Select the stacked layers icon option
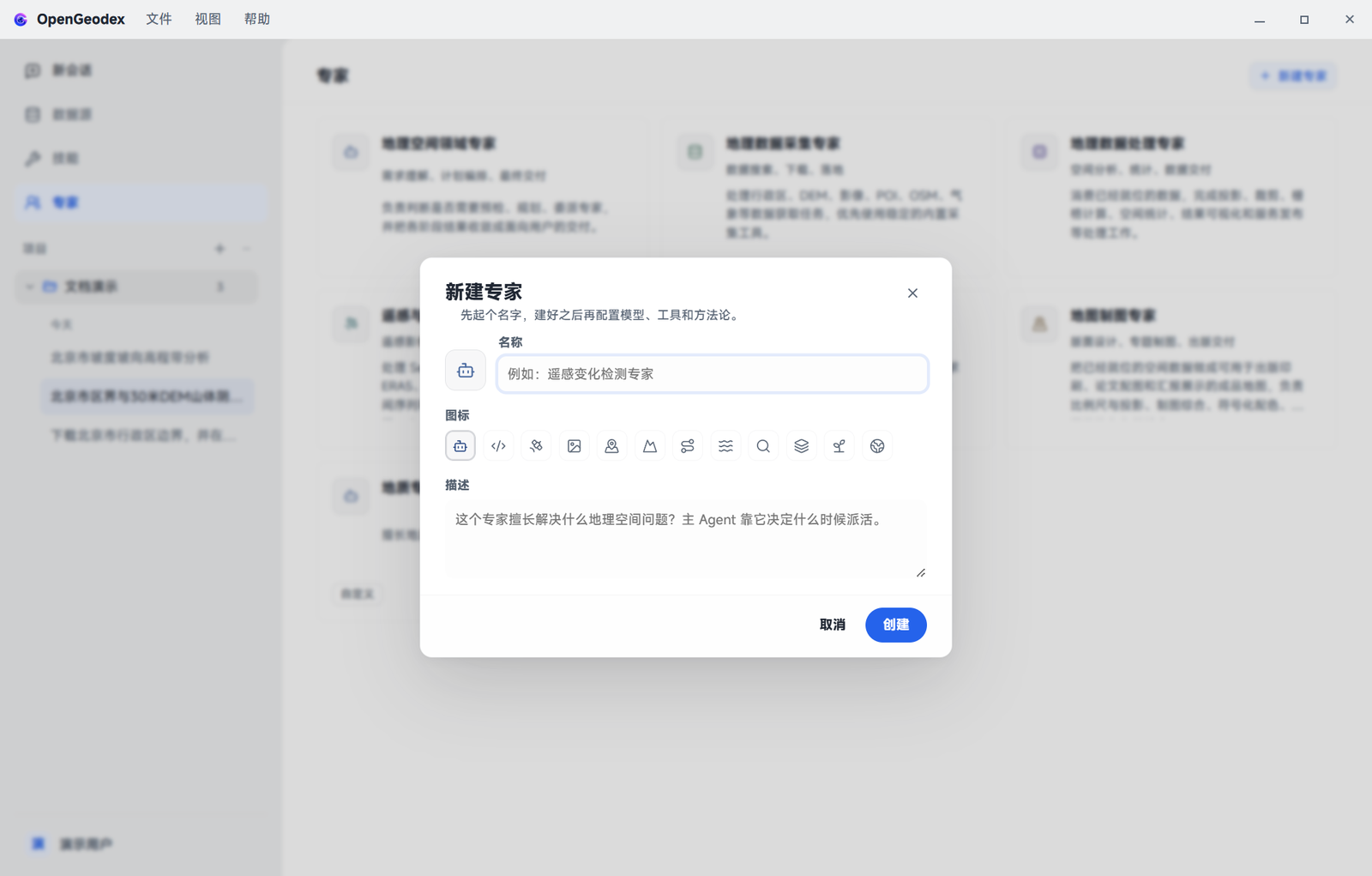Screen dimensions: 1372x876 (801, 446)
